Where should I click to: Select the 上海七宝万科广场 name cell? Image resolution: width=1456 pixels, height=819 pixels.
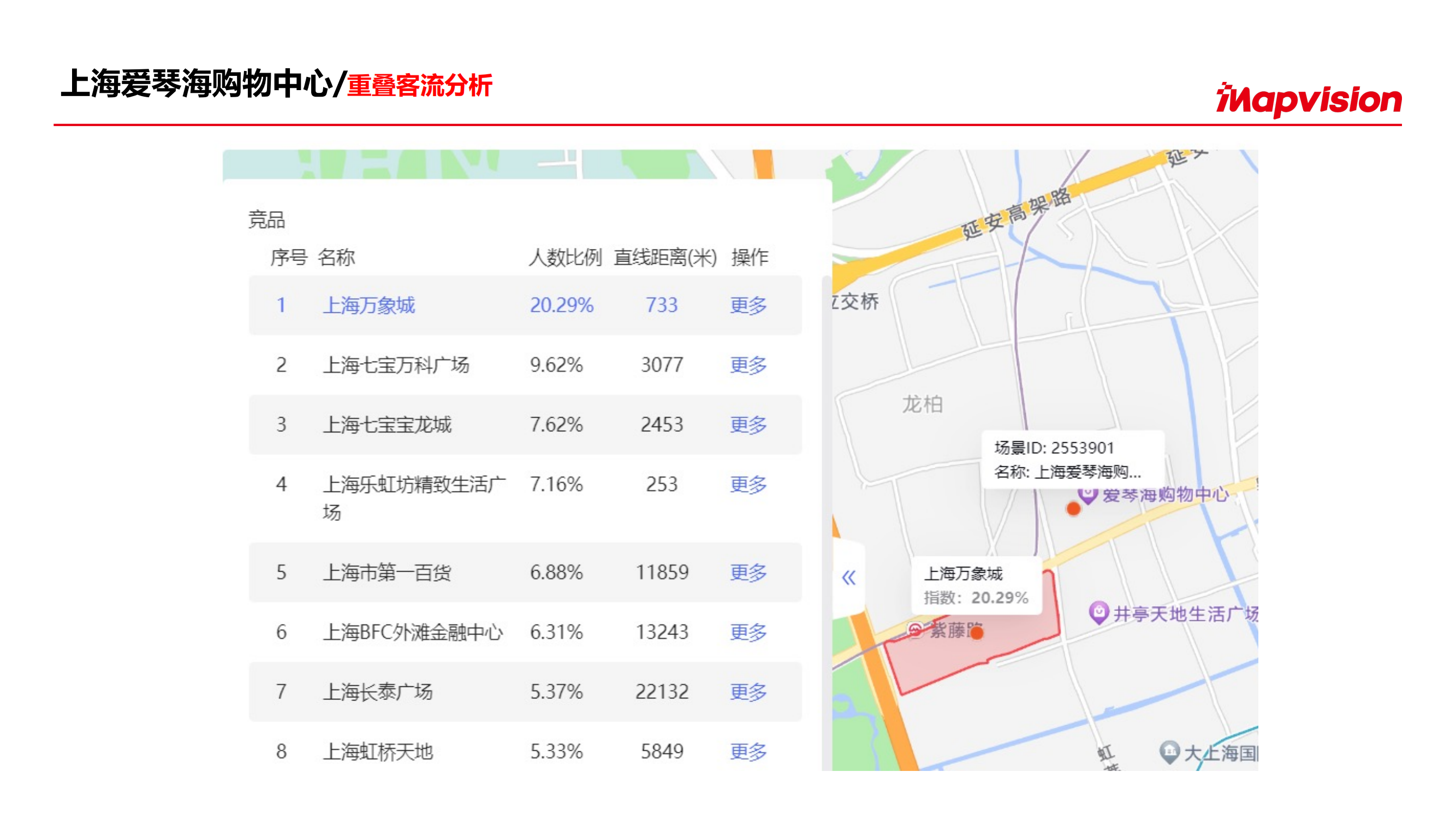396,365
